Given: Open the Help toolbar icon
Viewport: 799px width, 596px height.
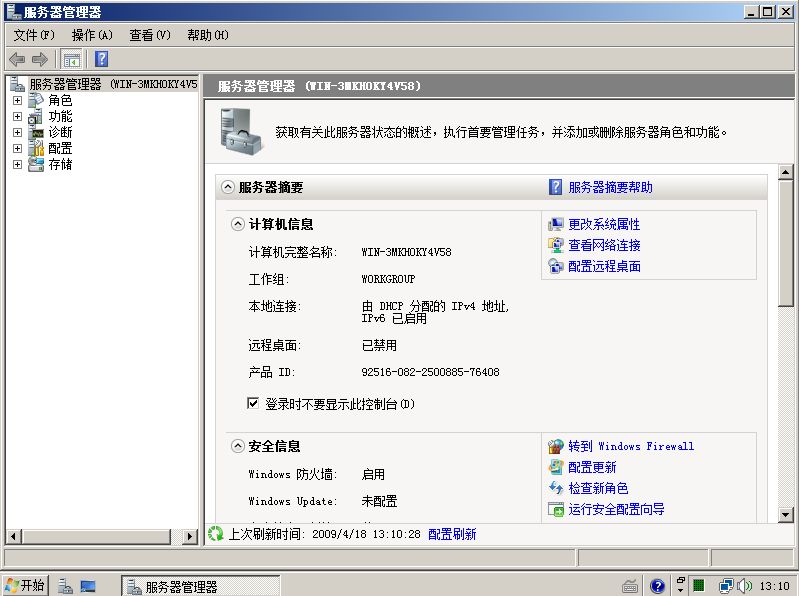Looking at the screenshot, I should [x=101, y=59].
